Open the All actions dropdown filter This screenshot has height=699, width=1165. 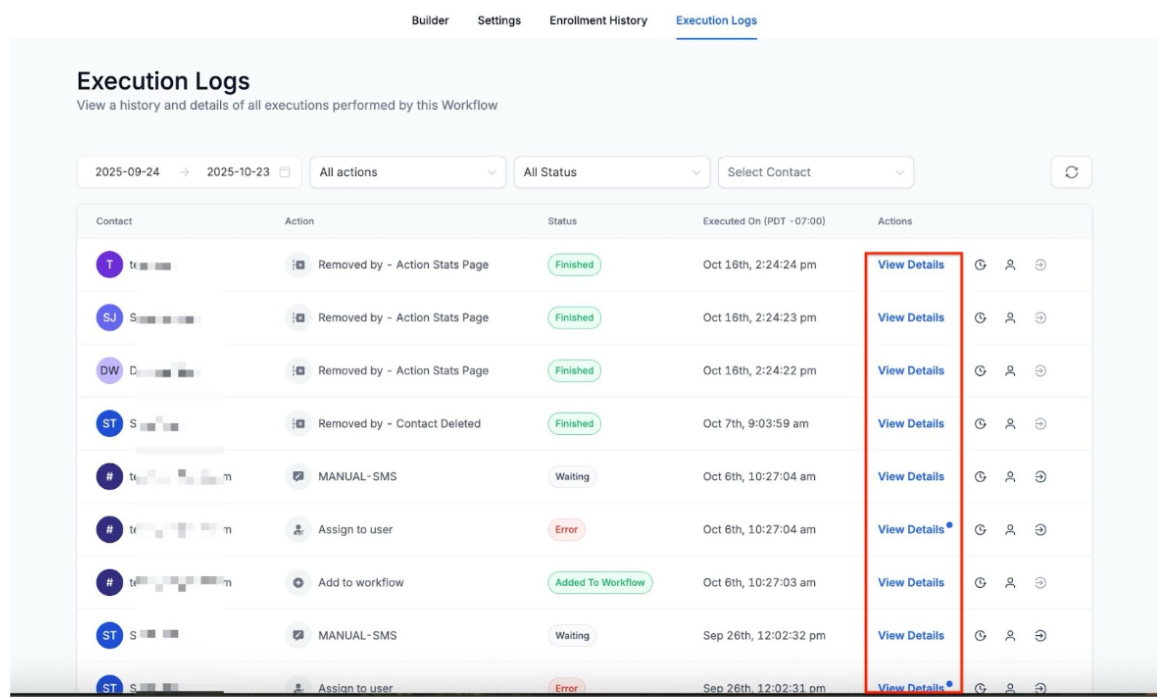(x=407, y=172)
